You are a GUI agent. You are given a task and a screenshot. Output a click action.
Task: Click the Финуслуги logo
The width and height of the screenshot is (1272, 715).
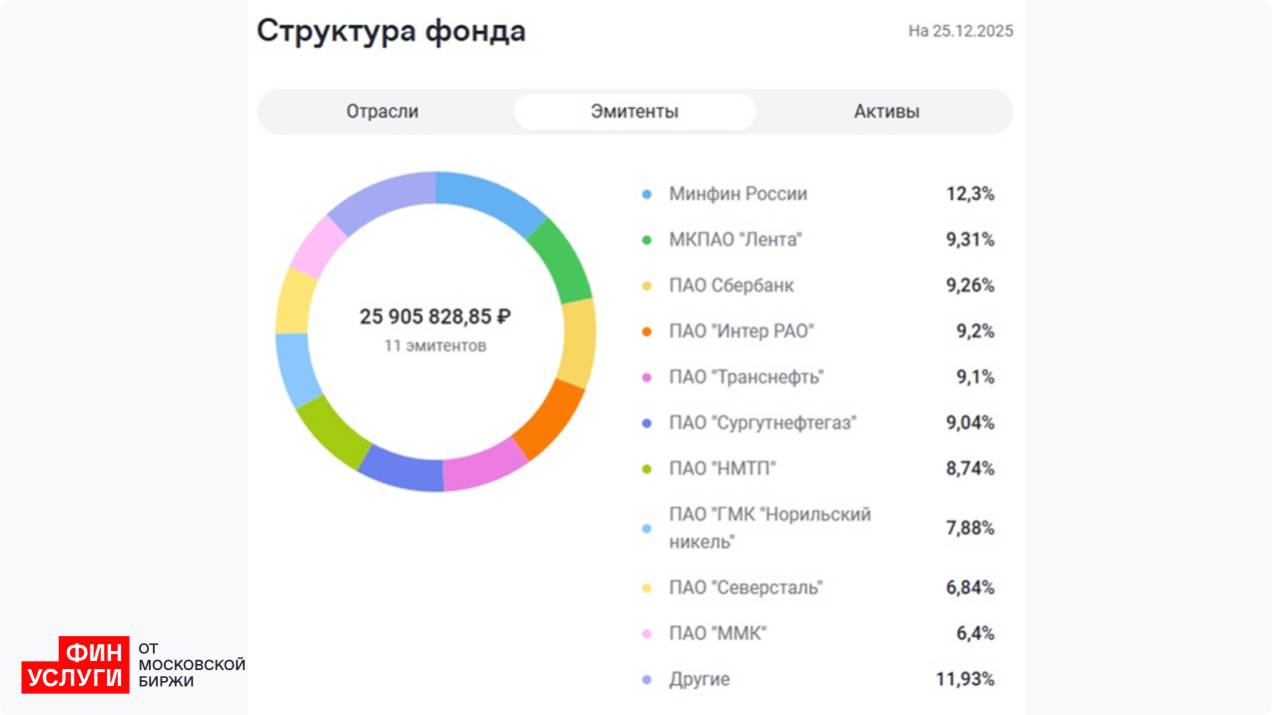(76, 665)
